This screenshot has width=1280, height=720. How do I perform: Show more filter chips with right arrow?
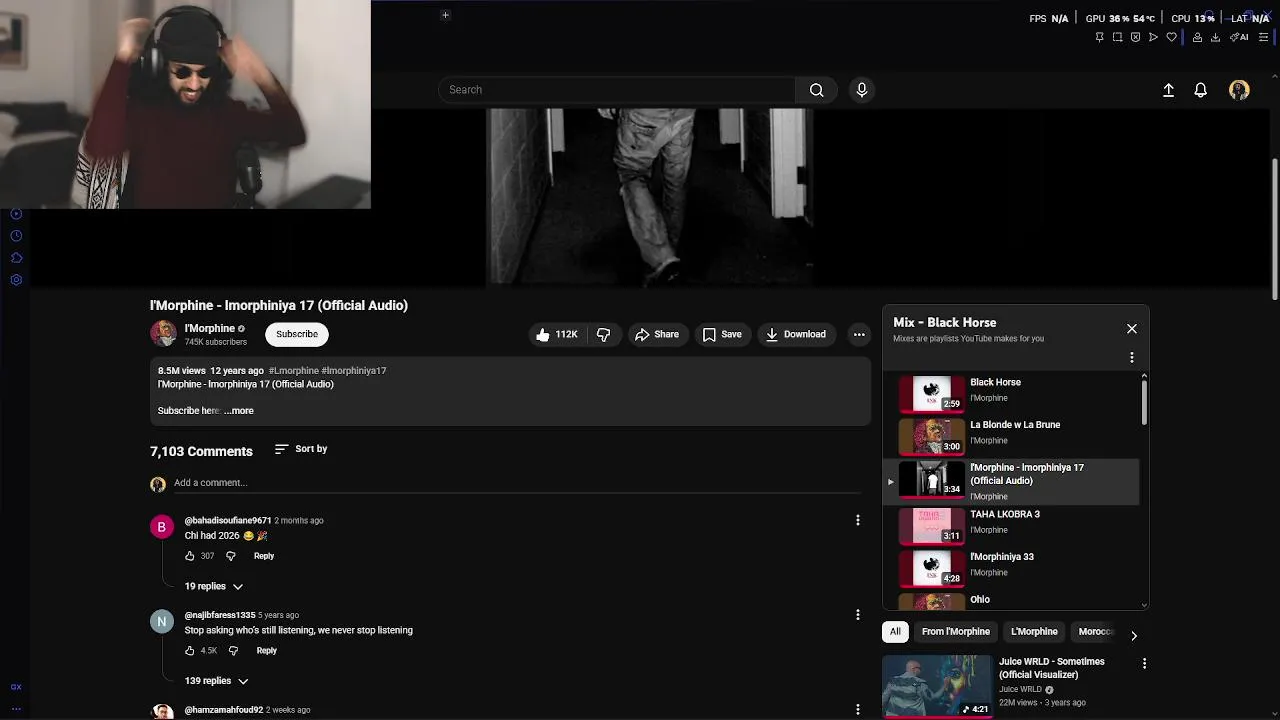coord(1133,636)
